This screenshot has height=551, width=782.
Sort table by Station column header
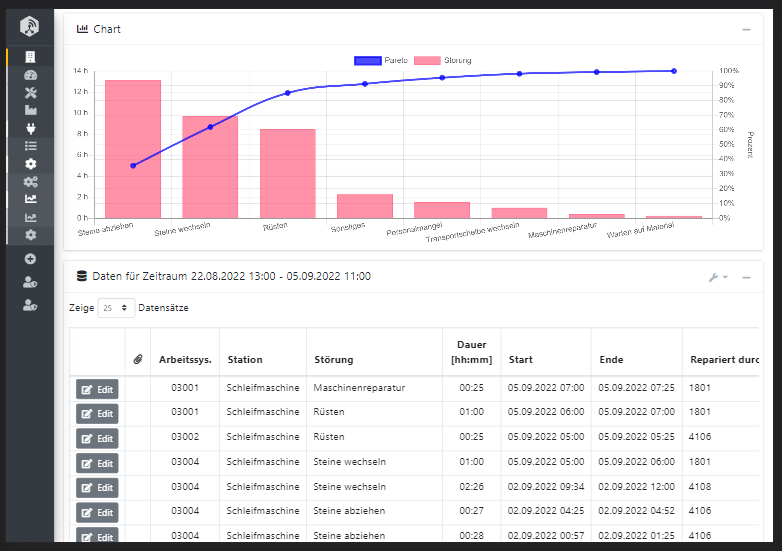245,360
